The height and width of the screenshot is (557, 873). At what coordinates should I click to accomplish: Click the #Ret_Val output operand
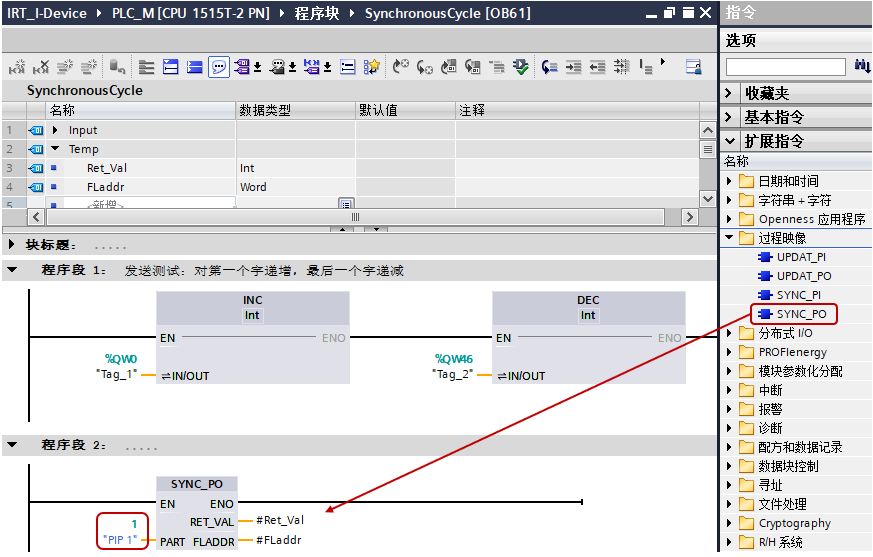280,520
